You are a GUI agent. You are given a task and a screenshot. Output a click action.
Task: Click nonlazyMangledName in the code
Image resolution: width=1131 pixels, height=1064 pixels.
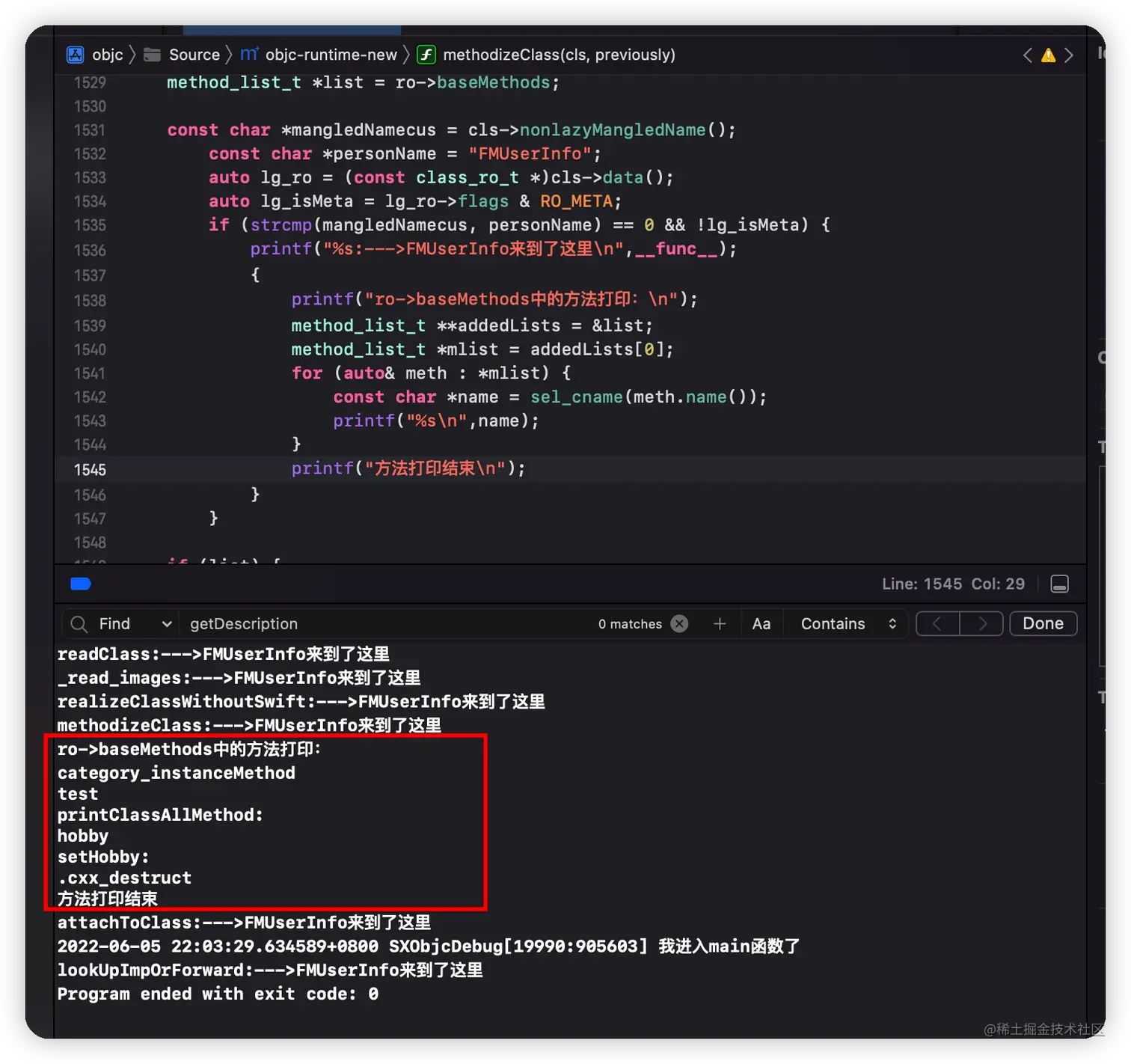613,130
